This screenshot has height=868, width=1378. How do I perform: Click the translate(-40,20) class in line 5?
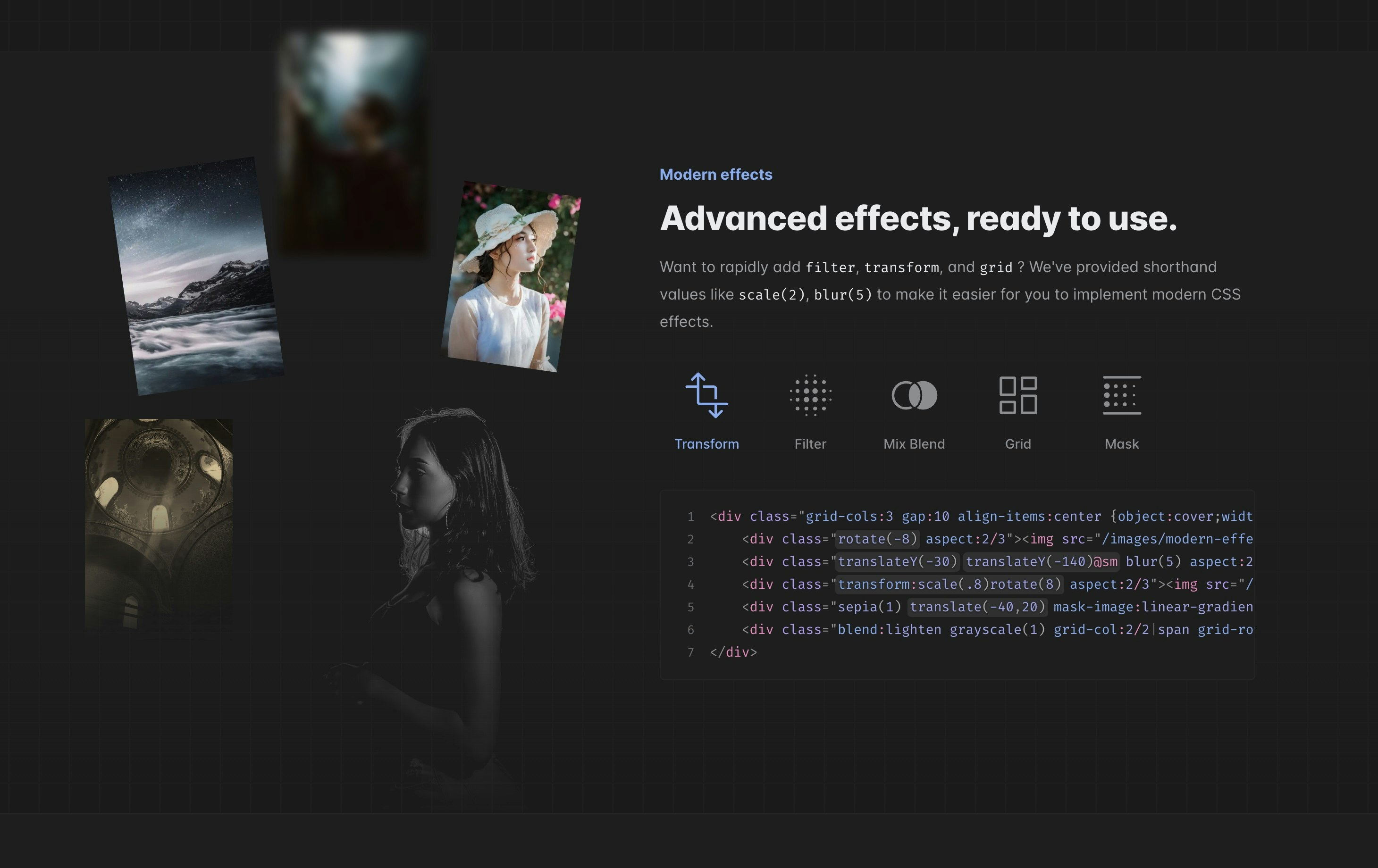[977, 607]
